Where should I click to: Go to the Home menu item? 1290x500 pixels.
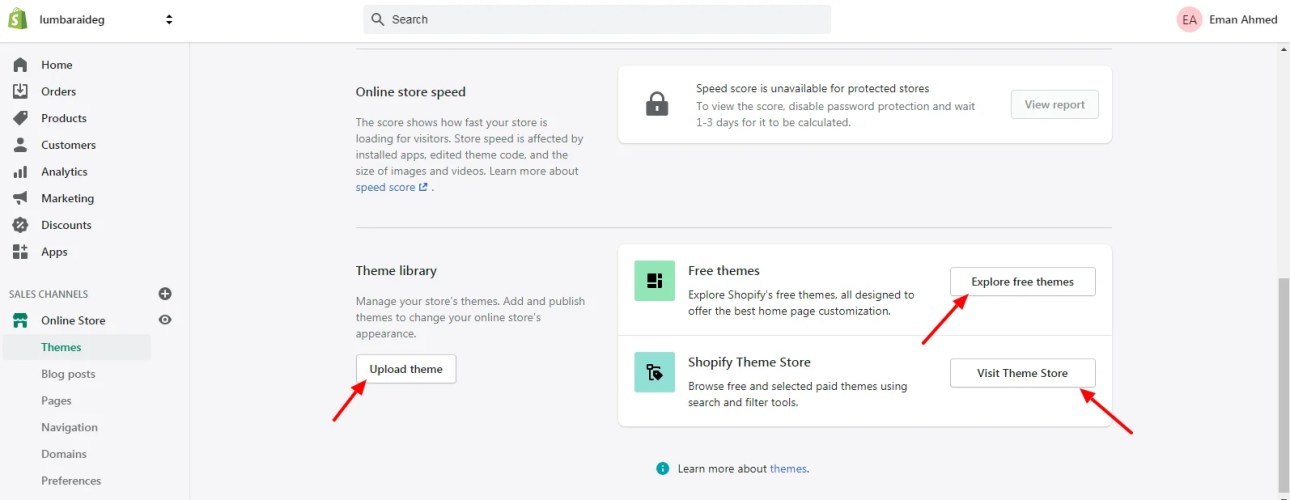[x=57, y=65]
